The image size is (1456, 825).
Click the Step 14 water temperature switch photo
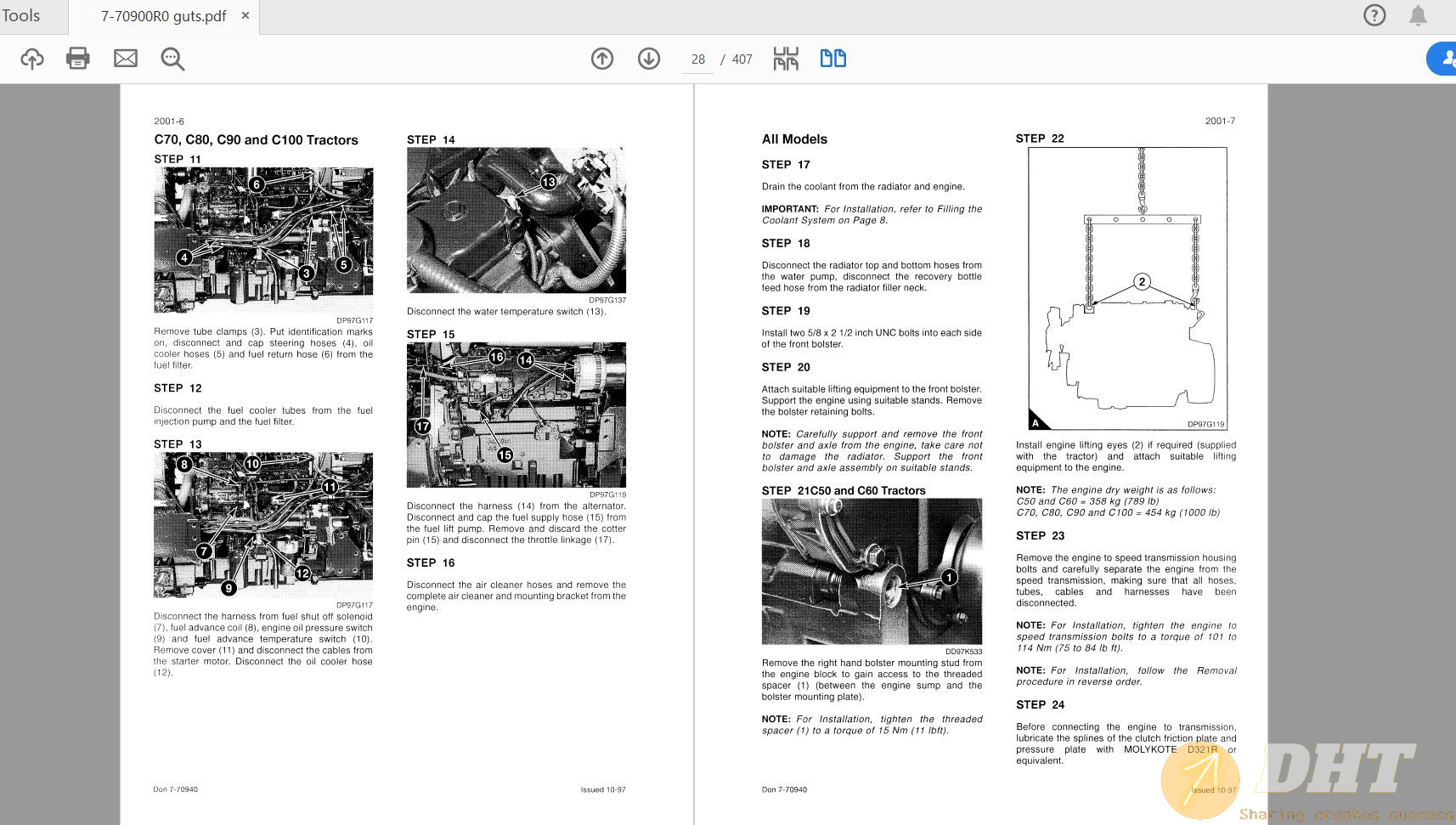516,220
